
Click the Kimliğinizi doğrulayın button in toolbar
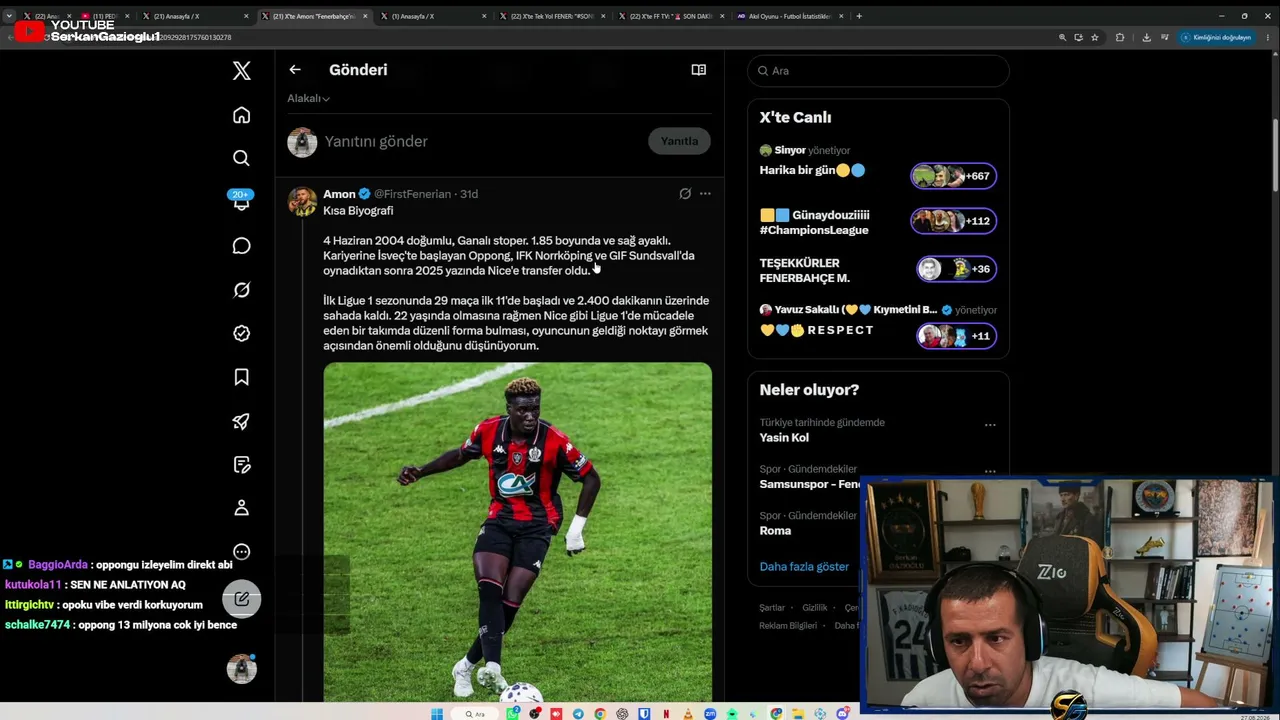tap(1216, 37)
